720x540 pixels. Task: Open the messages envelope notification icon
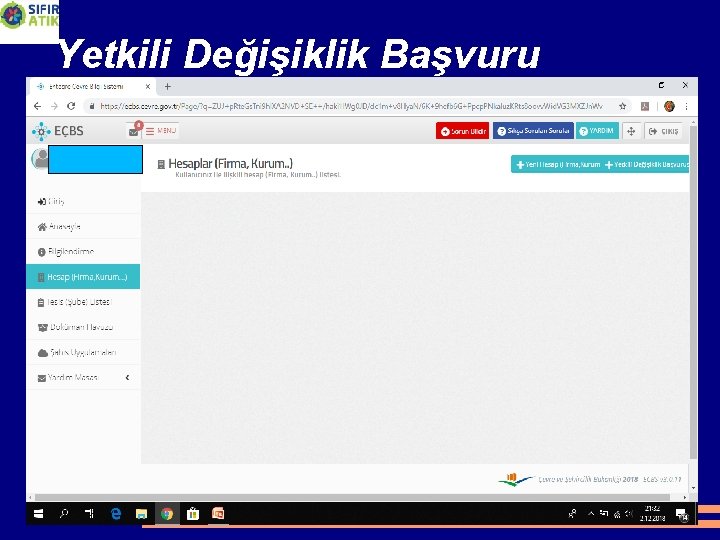tap(134, 131)
